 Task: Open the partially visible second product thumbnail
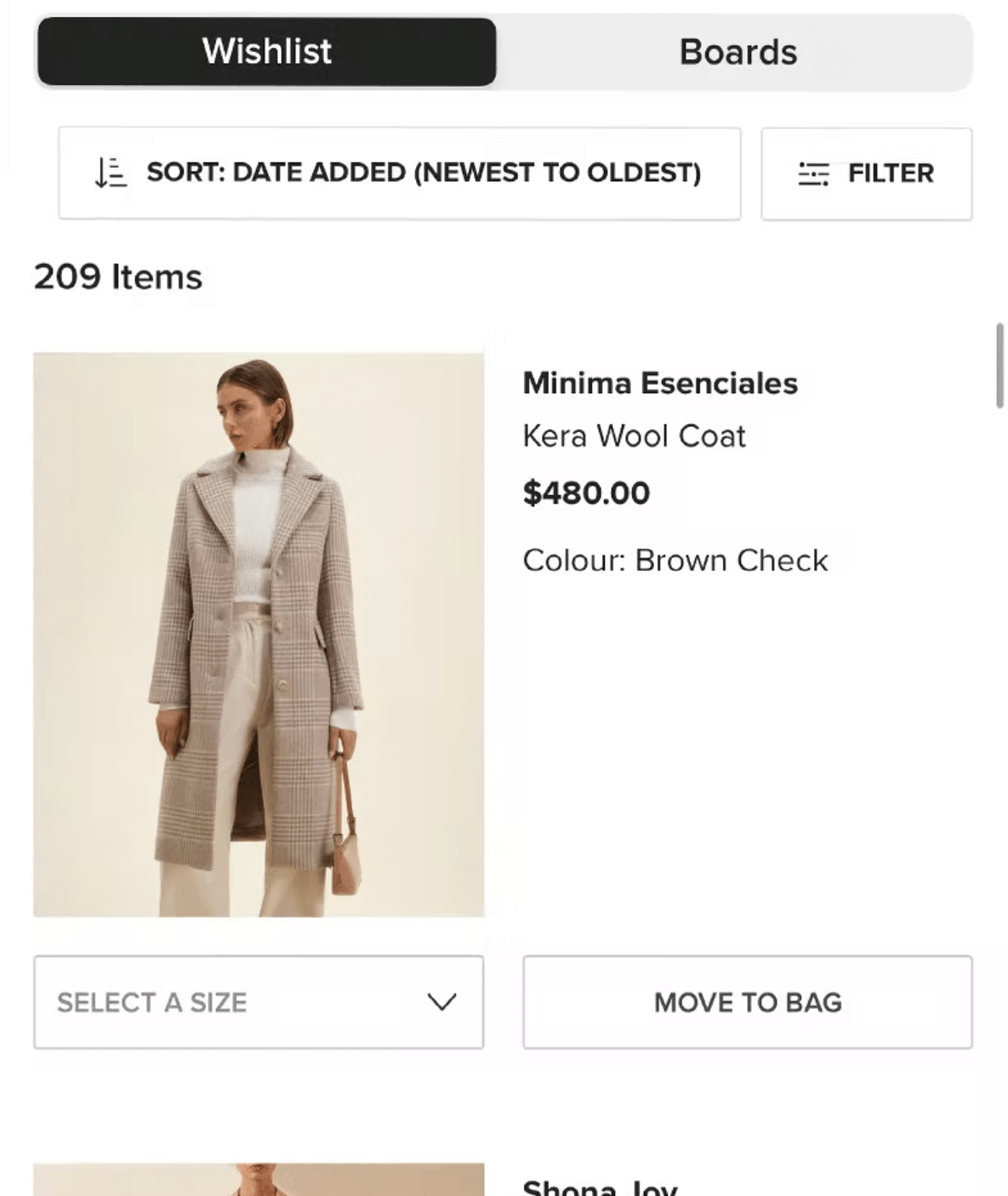click(x=259, y=1180)
